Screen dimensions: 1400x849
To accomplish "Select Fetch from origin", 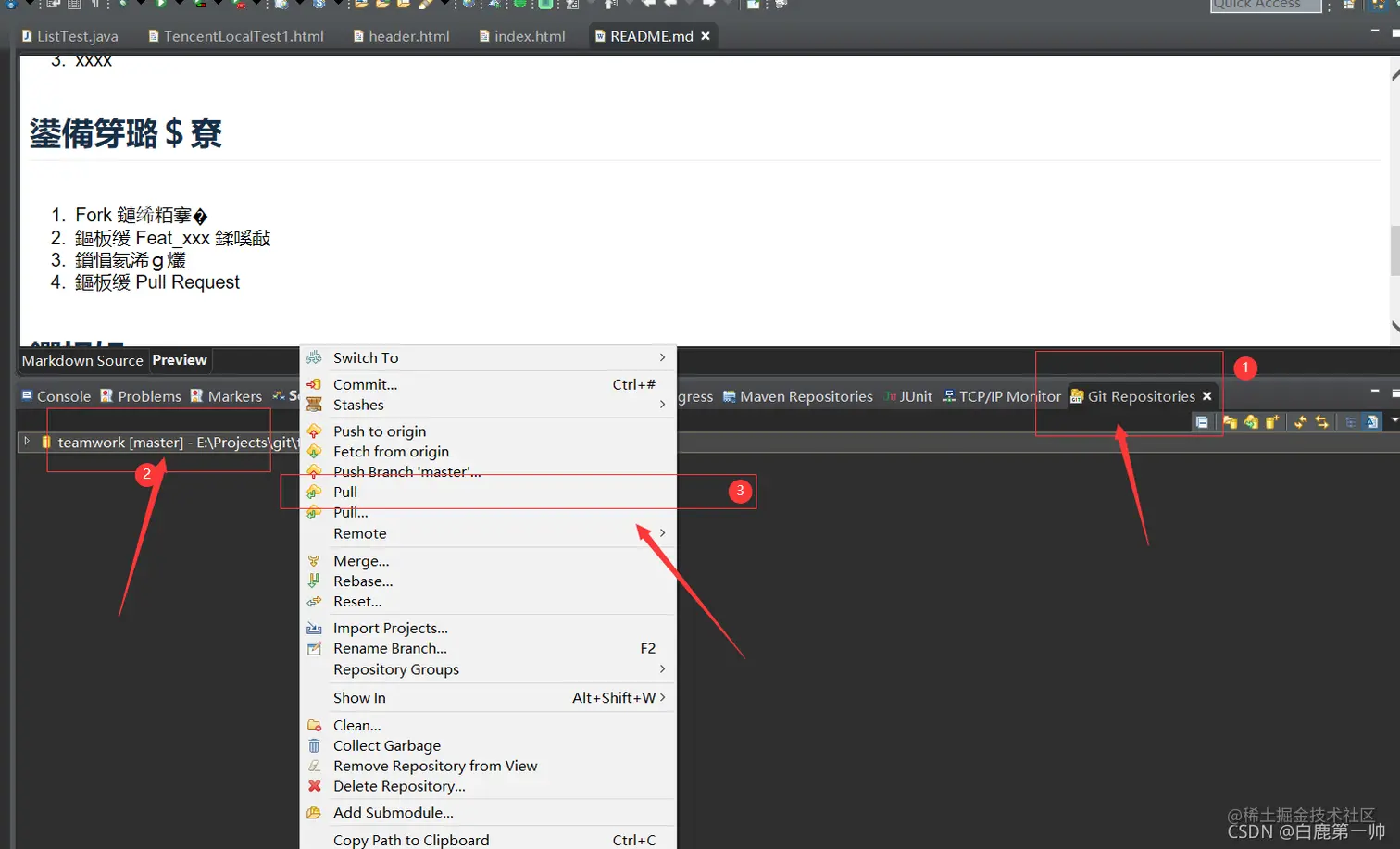I will [488, 452].
